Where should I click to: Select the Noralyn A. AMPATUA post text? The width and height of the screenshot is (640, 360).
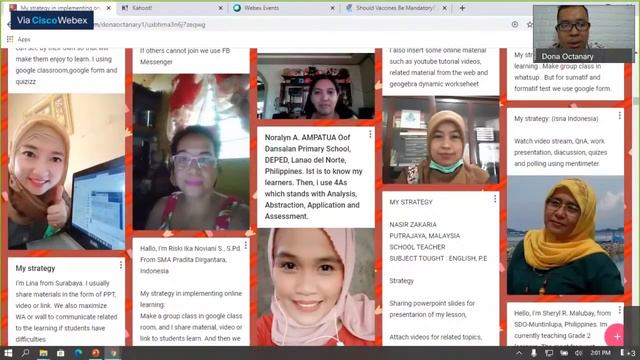313,177
